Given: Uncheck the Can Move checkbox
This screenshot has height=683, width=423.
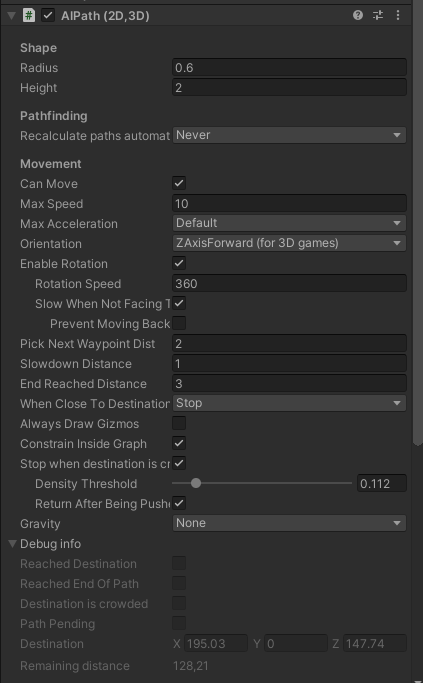Looking at the screenshot, I should click(x=179, y=183).
